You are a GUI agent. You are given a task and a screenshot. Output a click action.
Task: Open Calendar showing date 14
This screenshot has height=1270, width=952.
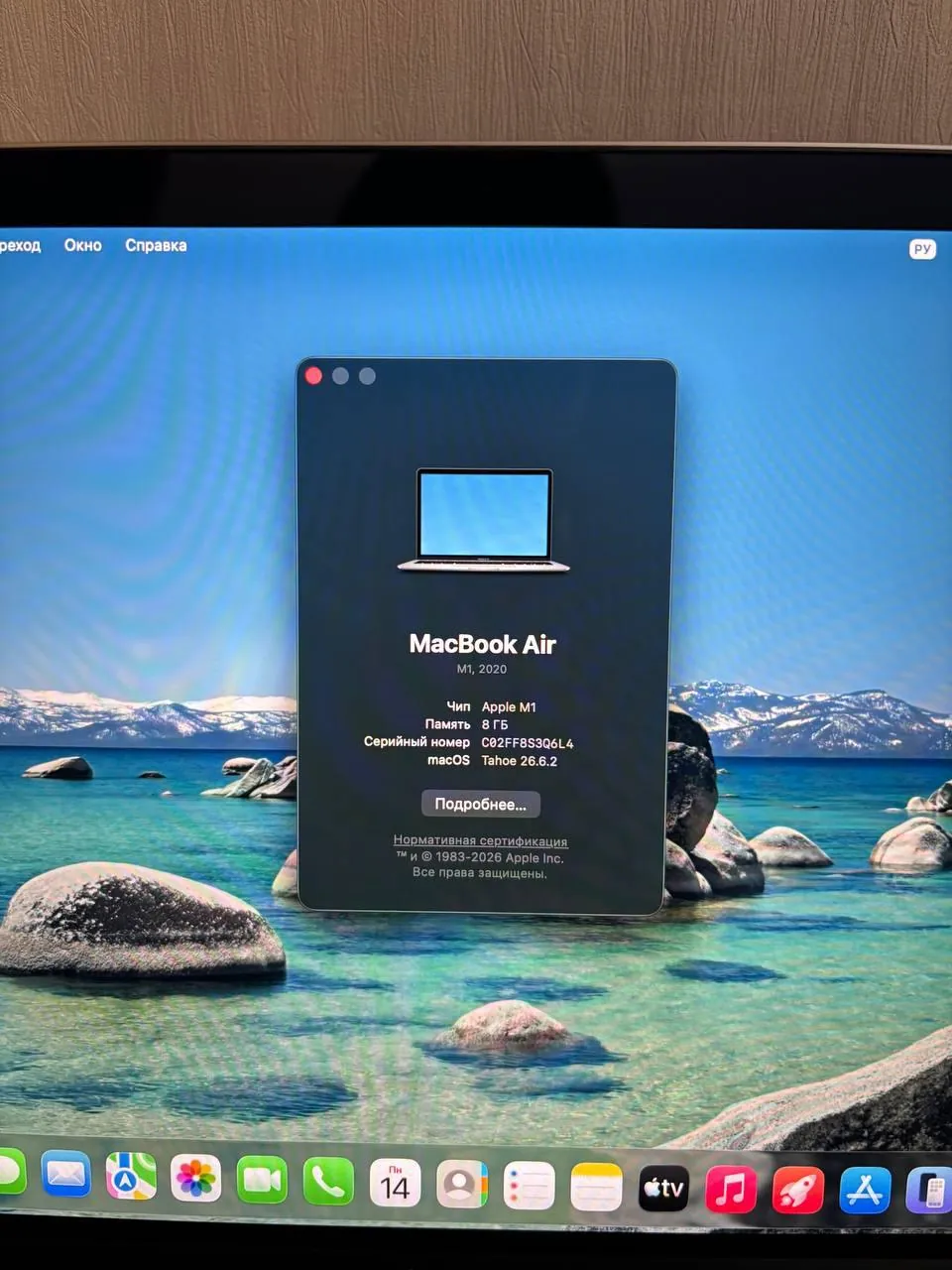(x=395, y=1184)
